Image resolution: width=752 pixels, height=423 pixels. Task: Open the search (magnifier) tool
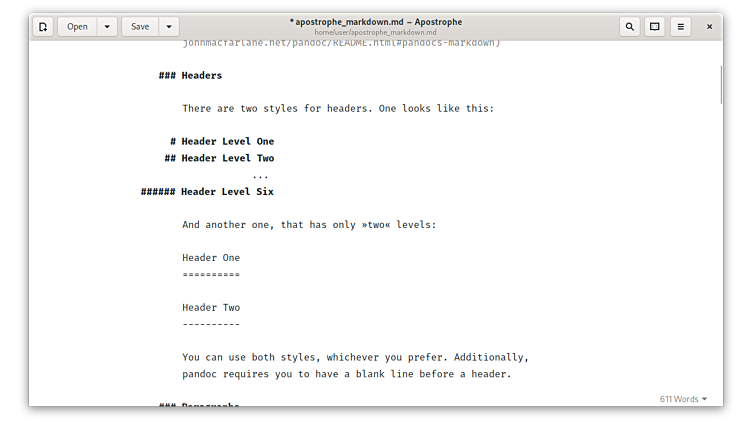tap(630, 27)
